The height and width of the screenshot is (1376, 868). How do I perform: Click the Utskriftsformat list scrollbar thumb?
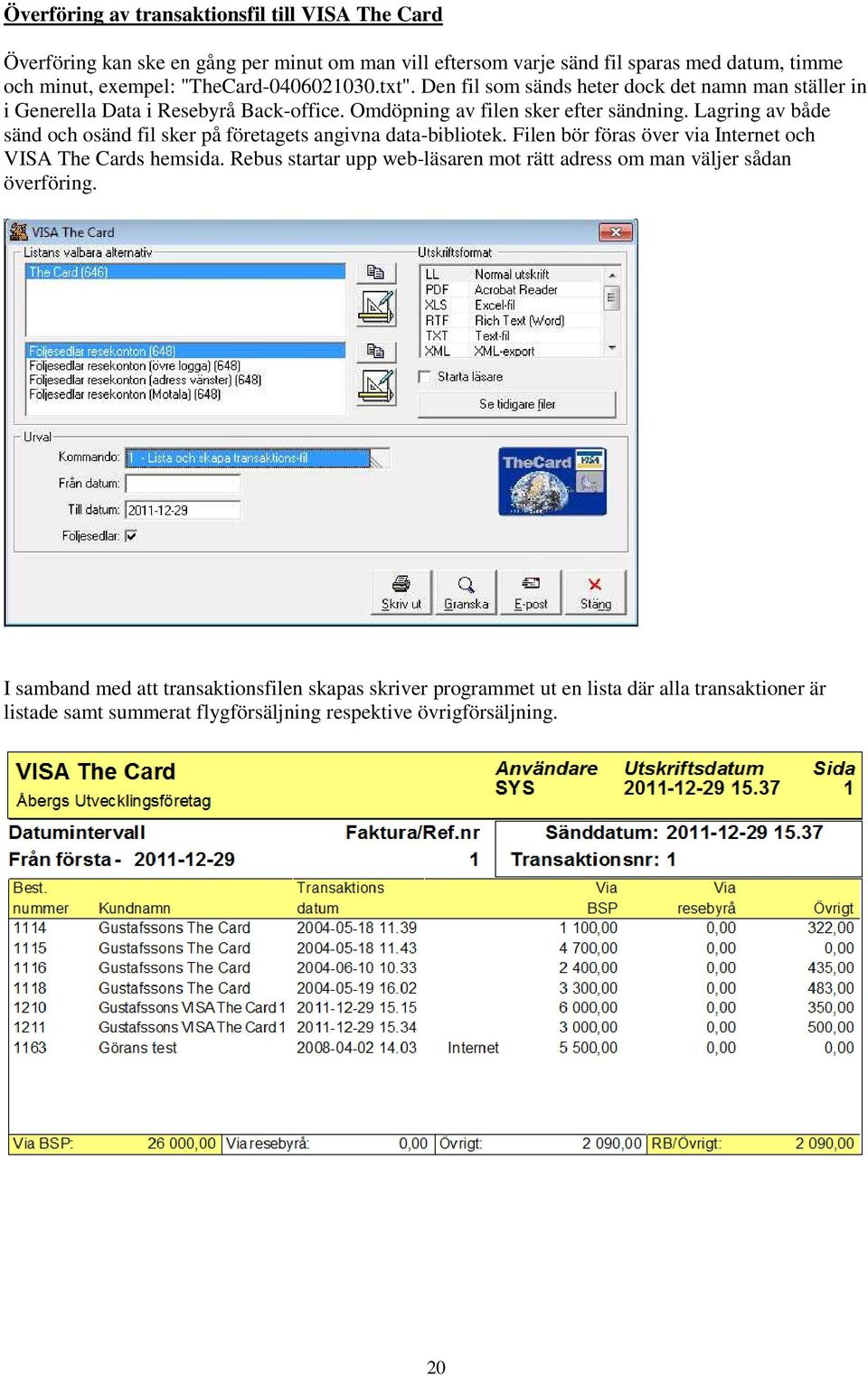pyautogui.click(x=612, y=297)
